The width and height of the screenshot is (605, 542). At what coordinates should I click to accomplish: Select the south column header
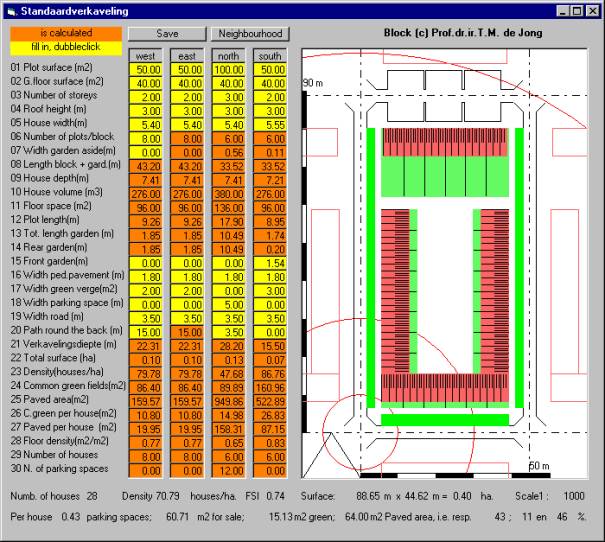click(x=270, y=56)
